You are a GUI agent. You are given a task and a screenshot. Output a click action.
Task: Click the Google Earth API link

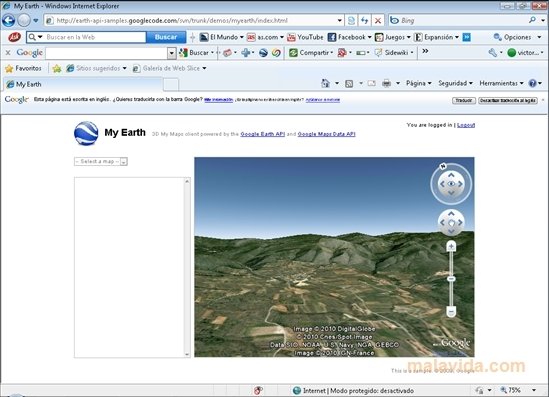[x=263, y=134]
